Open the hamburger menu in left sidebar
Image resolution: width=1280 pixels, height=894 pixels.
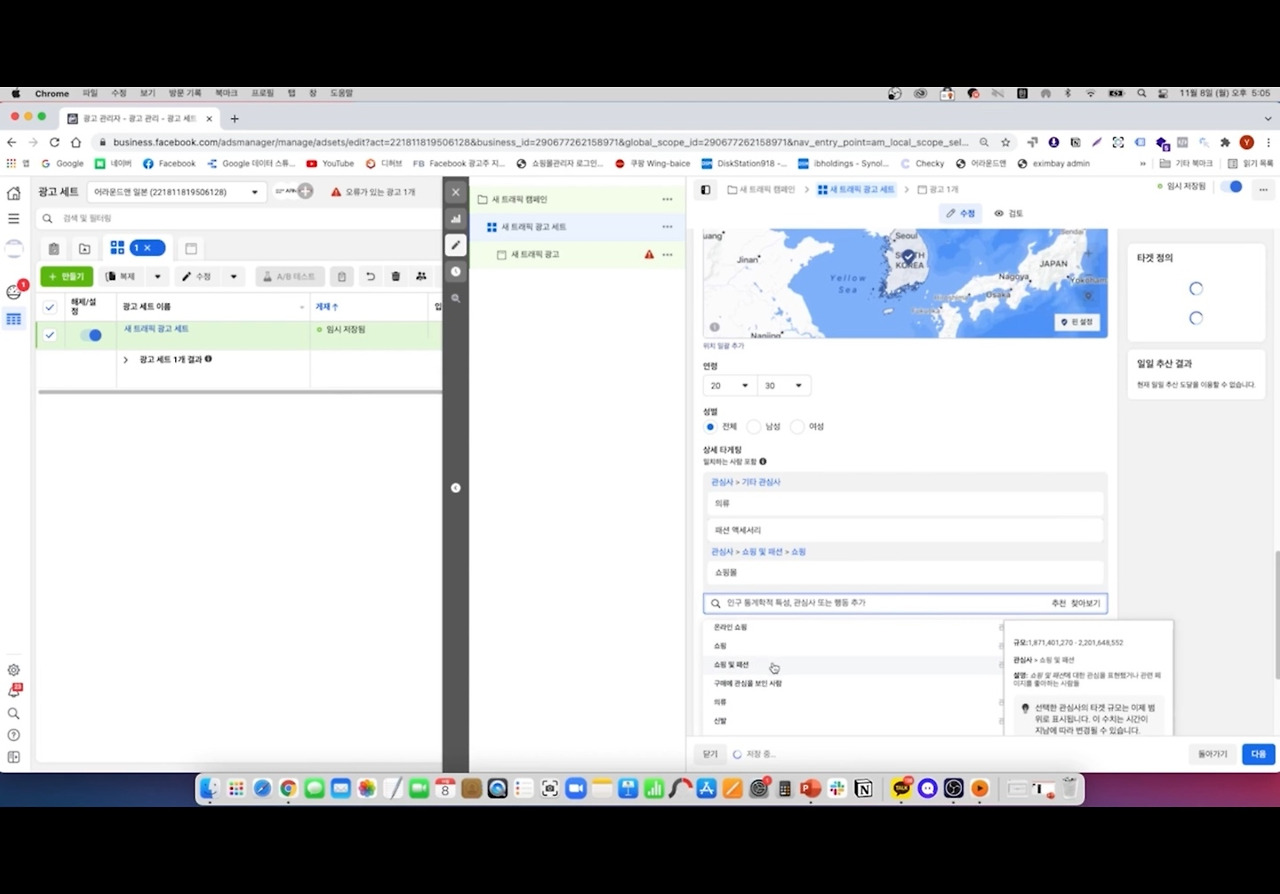(x=13, y=218)
